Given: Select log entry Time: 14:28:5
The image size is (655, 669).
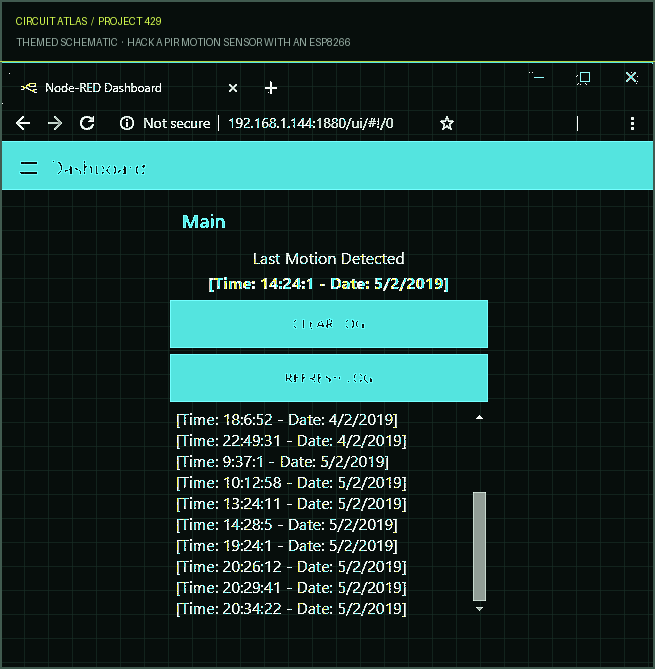Looking at the screenshot, I should click(287, 525).
